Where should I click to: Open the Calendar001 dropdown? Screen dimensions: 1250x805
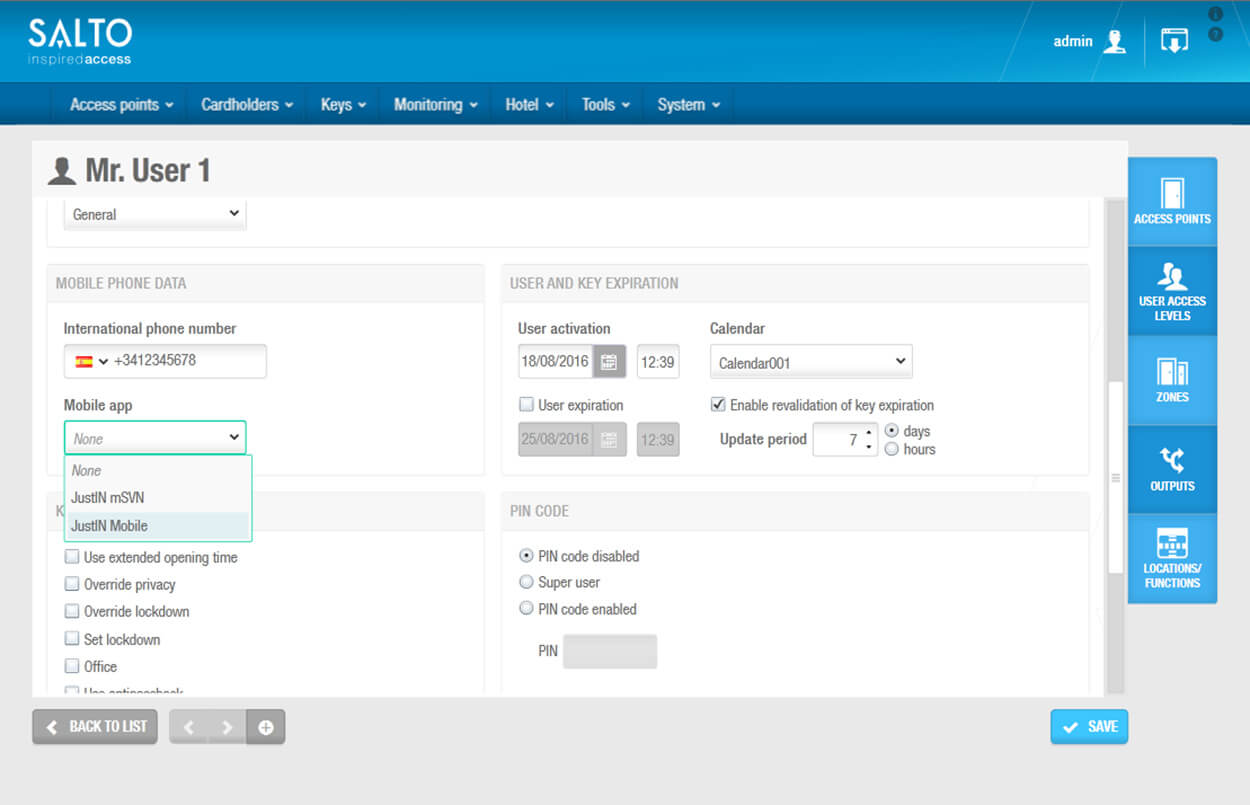click(x=811, y=362)
